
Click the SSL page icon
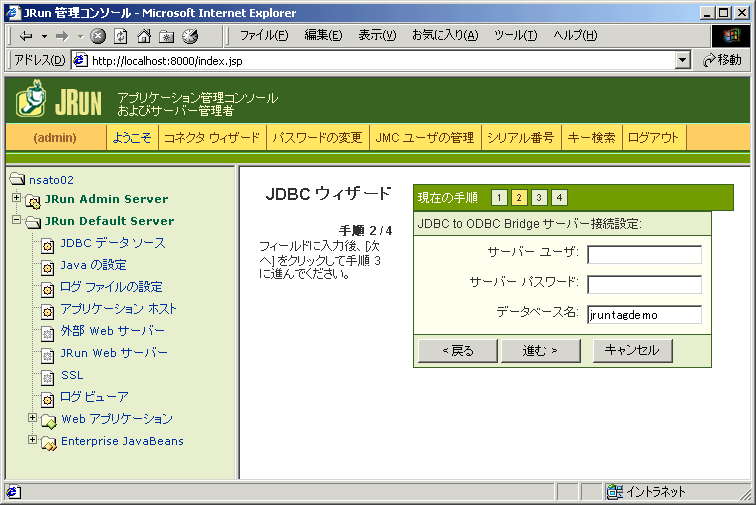pyautogui.click(x=47, y=378)
